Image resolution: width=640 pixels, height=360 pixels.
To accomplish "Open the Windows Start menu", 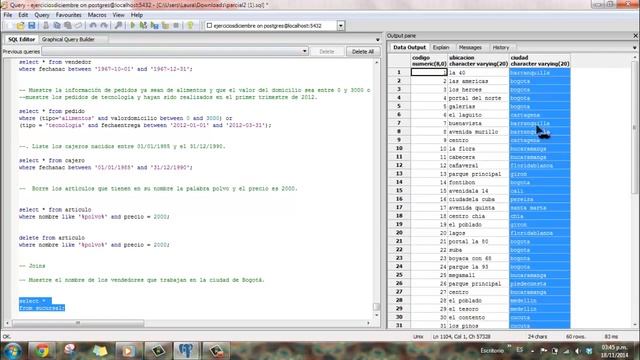I will click(13, 351).
